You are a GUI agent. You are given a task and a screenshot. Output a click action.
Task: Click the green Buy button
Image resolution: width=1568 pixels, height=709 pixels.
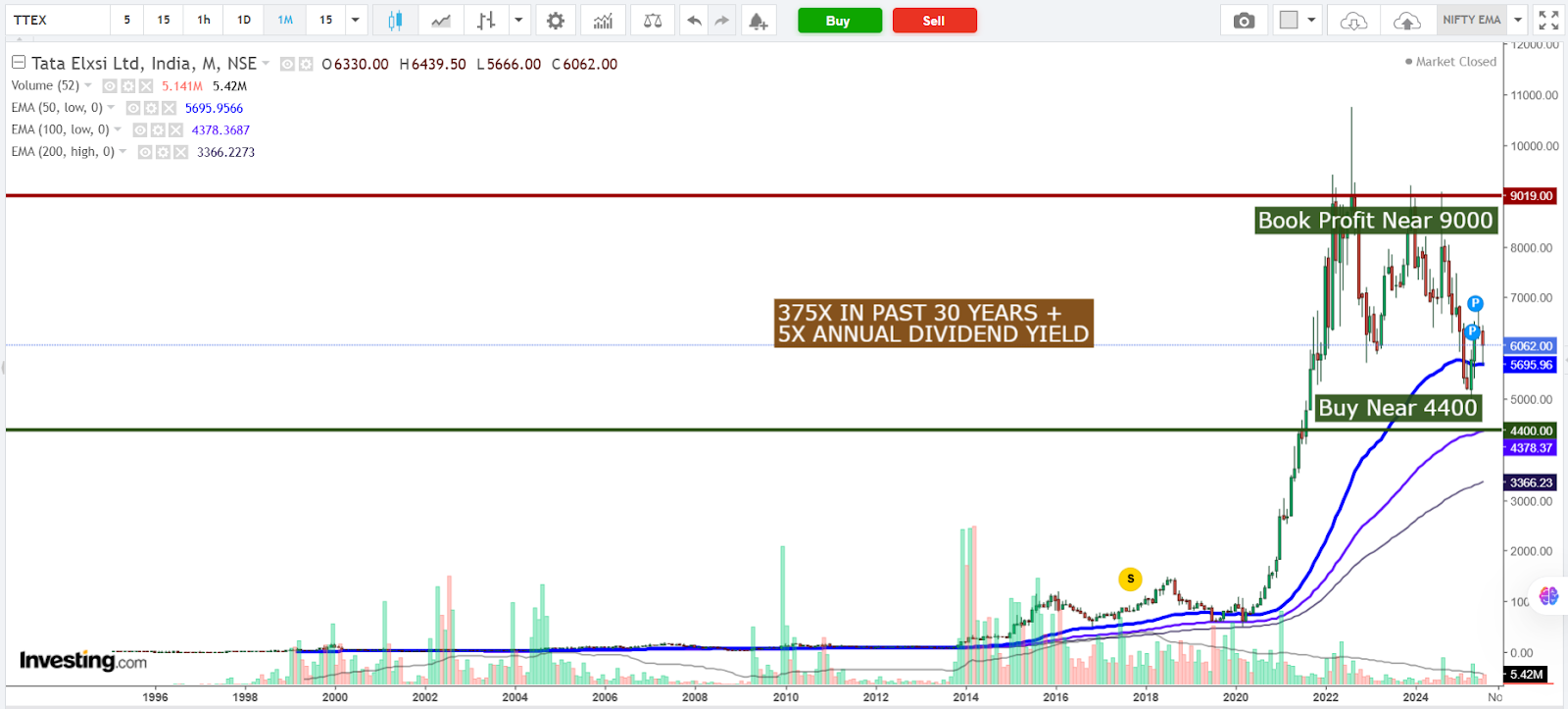tap(838, 21)
